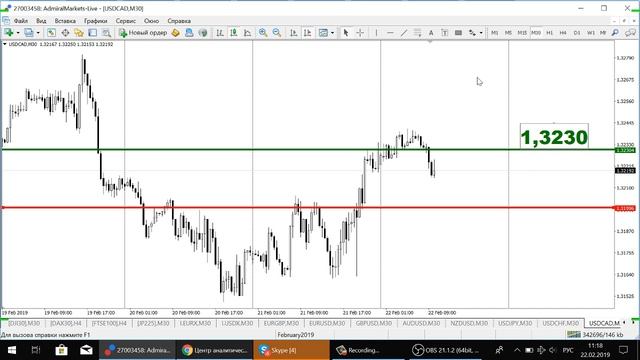The image size is (640, 360).
Task: Open the Файл menu
Action: click(21, 21)
